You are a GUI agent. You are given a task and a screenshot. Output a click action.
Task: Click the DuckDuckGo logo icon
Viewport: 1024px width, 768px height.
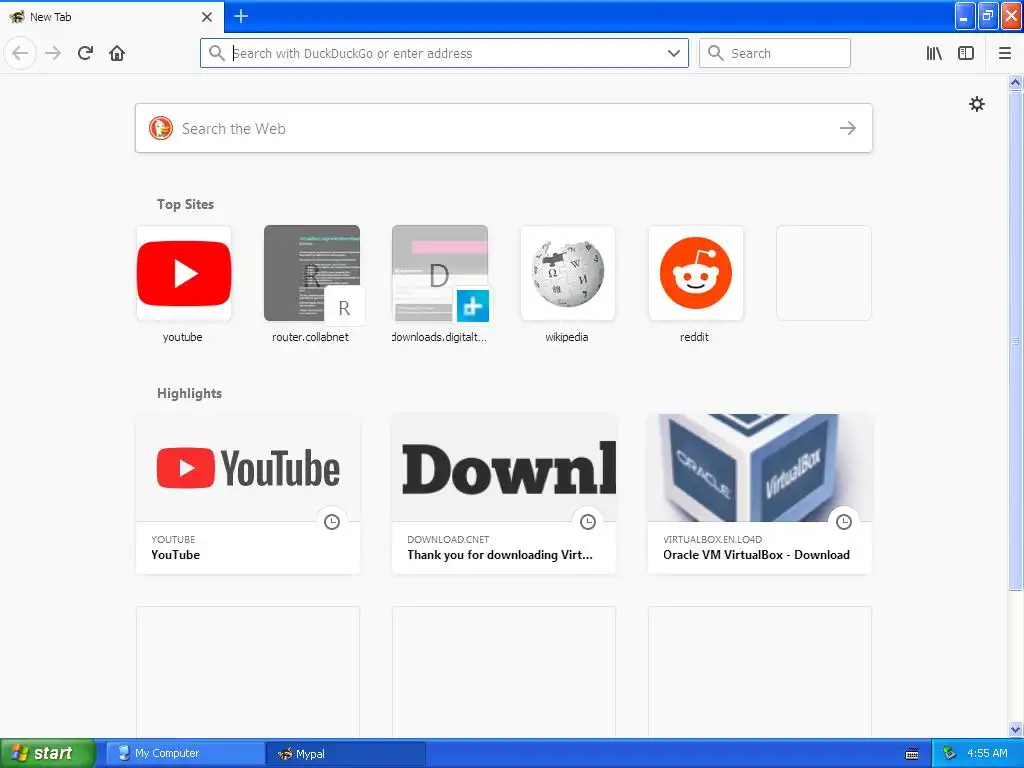161,128
